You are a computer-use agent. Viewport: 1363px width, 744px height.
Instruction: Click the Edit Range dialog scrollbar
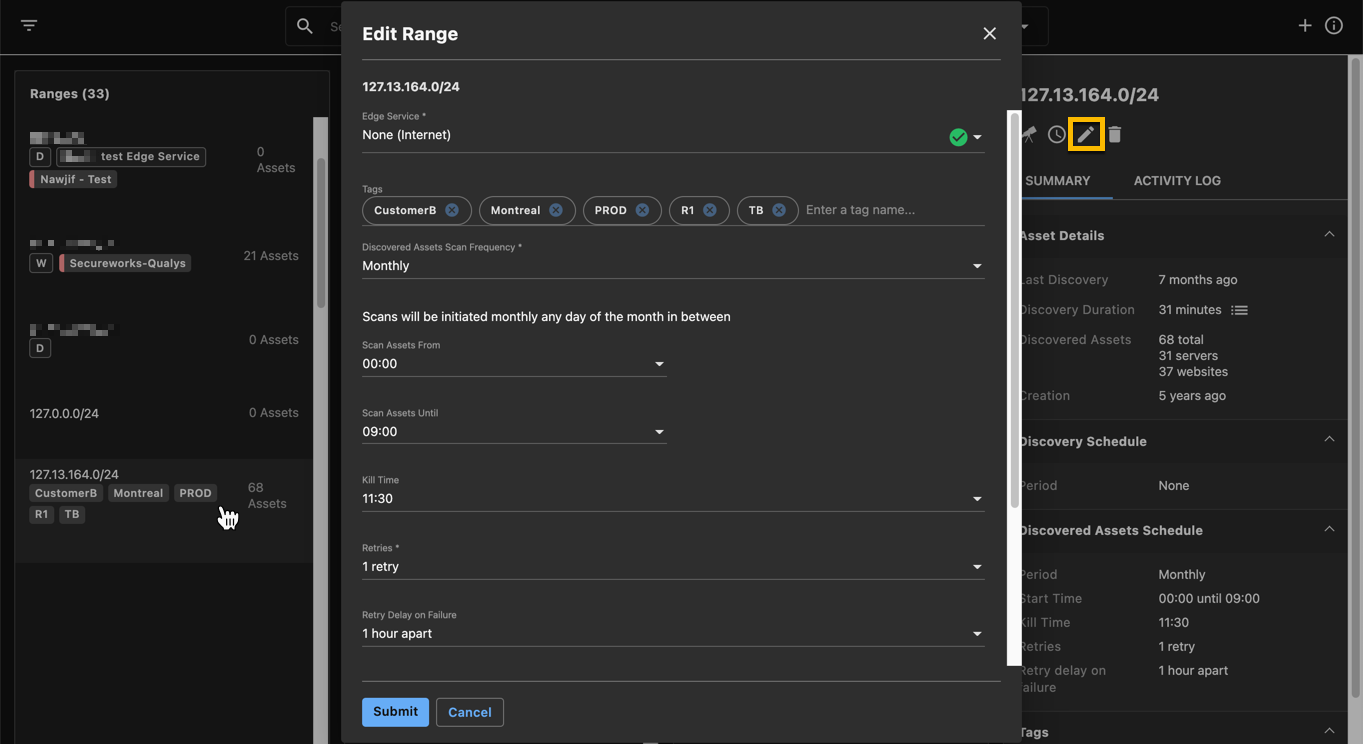click(x=1014, y=309)
